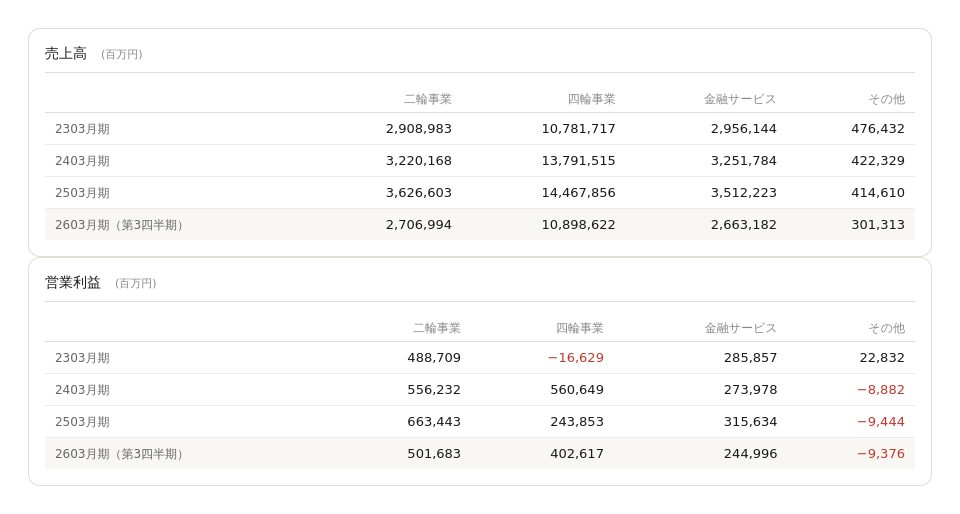Click the 402,617 cell
The image size is (960, 514).
pos(576,454)
